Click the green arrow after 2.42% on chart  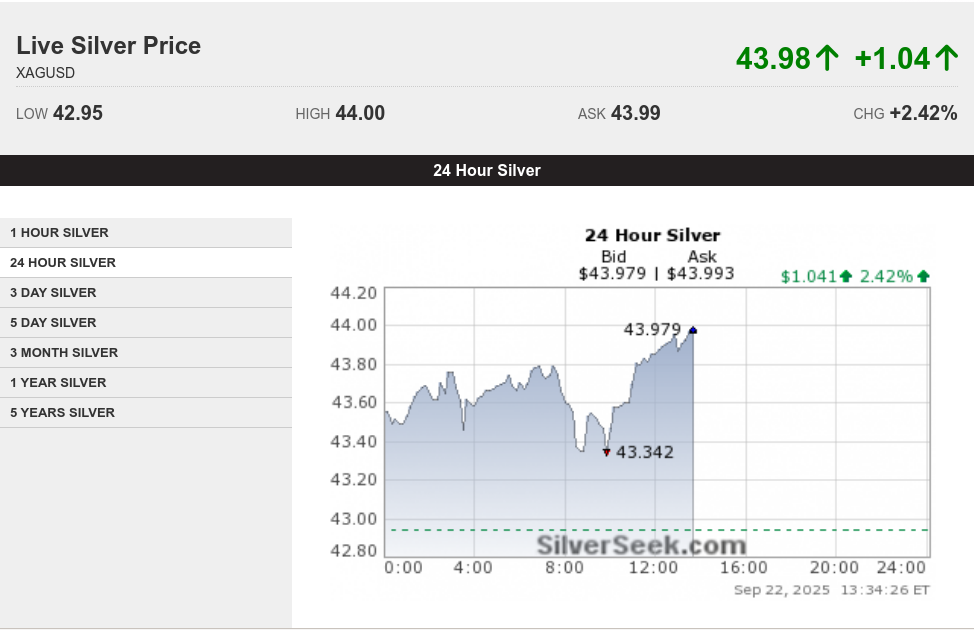(923, 276)
